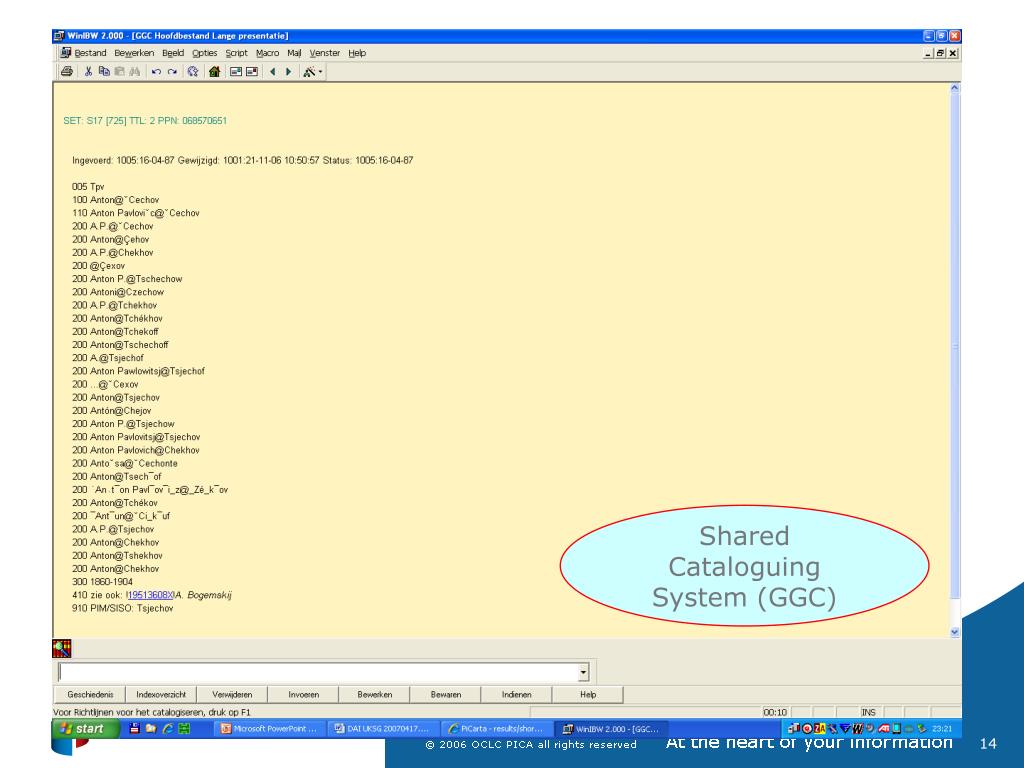Click the window-layout icon beside the back arrow
This screenshot has width=1024, height=768.
(251, 72)
